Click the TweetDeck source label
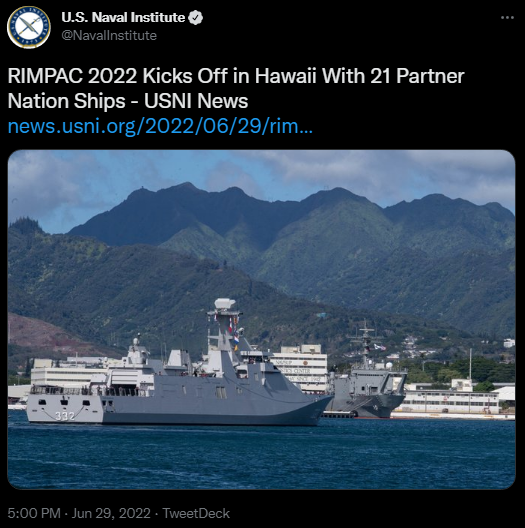 (x=196, y=514)
